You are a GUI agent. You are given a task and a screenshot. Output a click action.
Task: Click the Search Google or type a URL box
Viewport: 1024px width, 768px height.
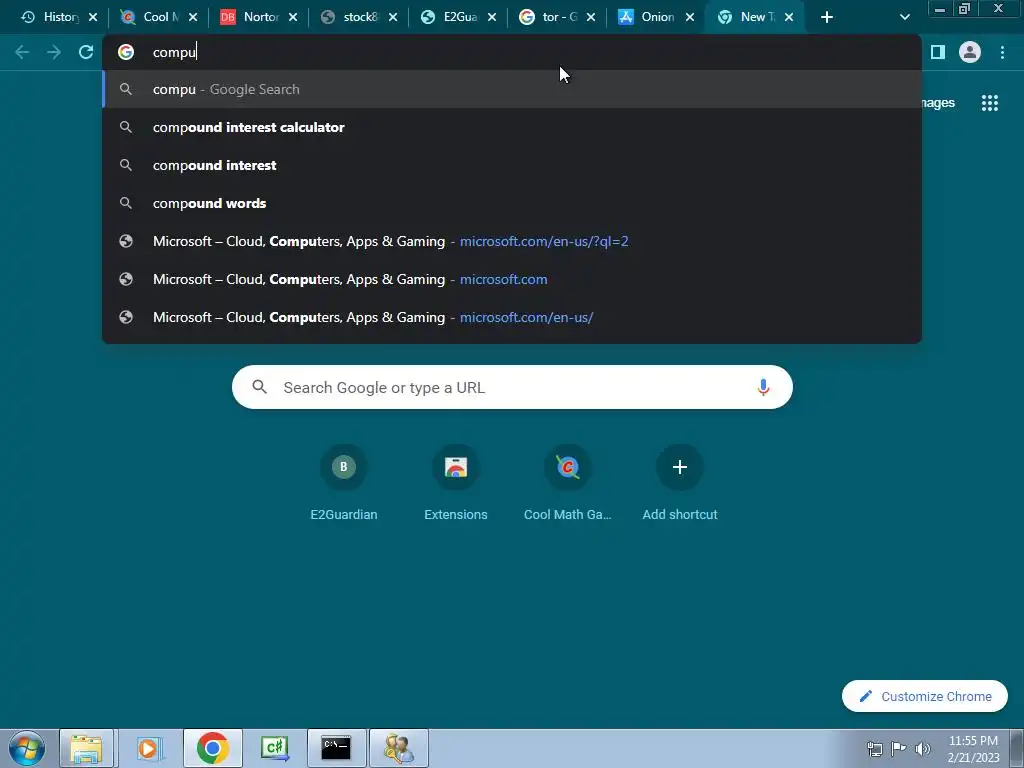tap(512, 387)
